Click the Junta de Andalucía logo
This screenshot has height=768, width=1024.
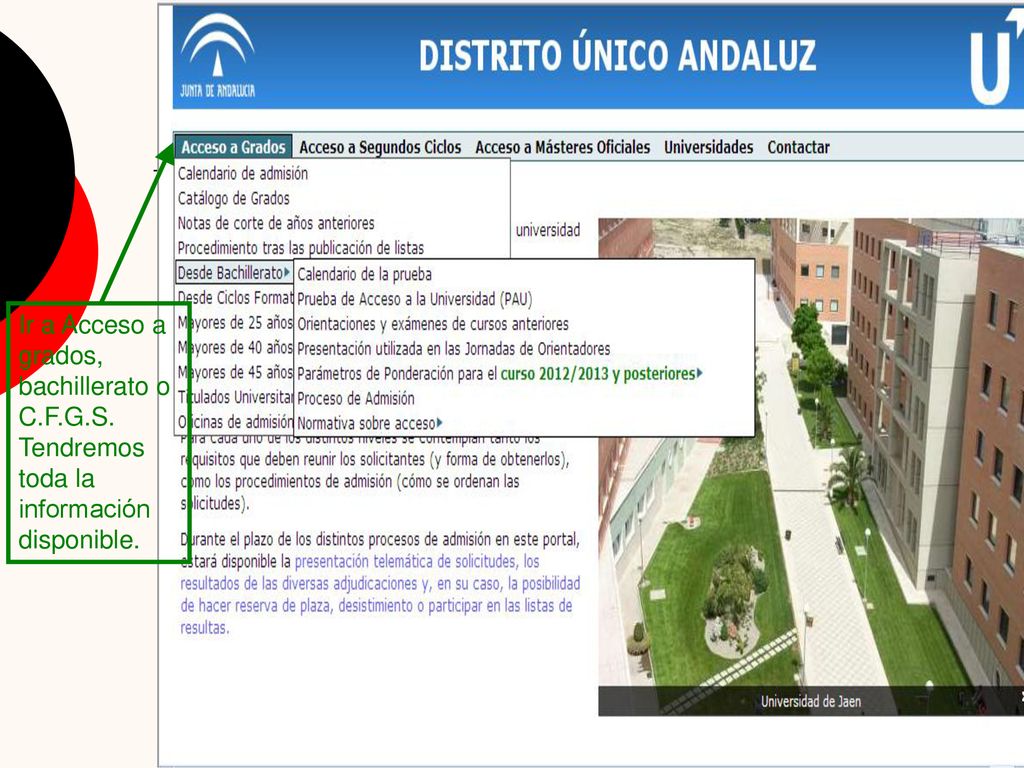tap(218, 56)
